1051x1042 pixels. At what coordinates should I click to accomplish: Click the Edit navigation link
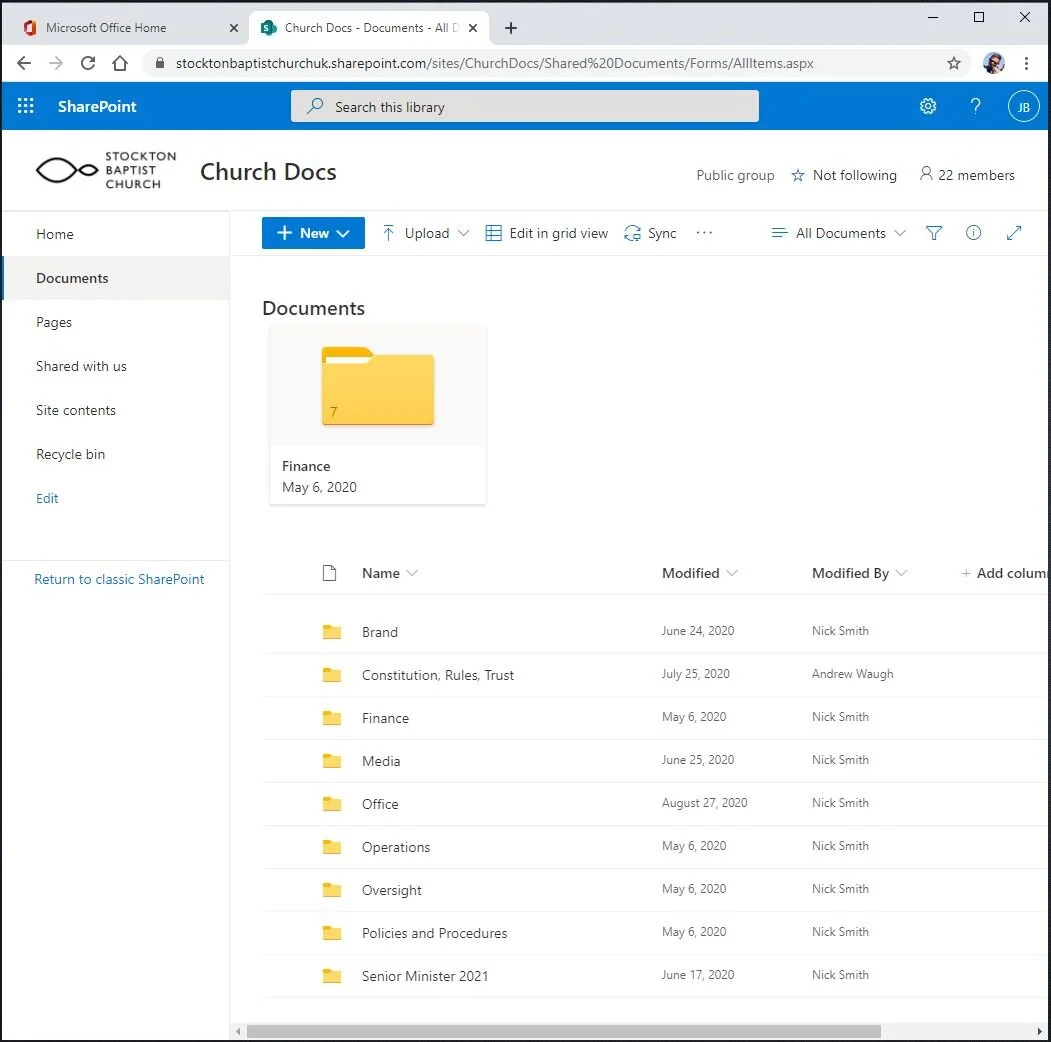[x=47, y=498]
